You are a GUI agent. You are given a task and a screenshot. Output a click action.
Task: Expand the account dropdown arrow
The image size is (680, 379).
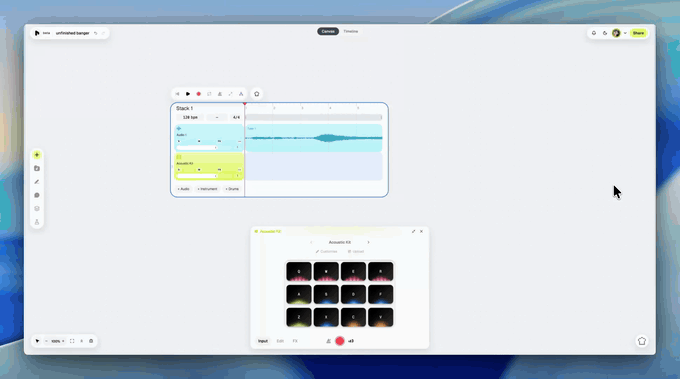click(x=625, y=33)
